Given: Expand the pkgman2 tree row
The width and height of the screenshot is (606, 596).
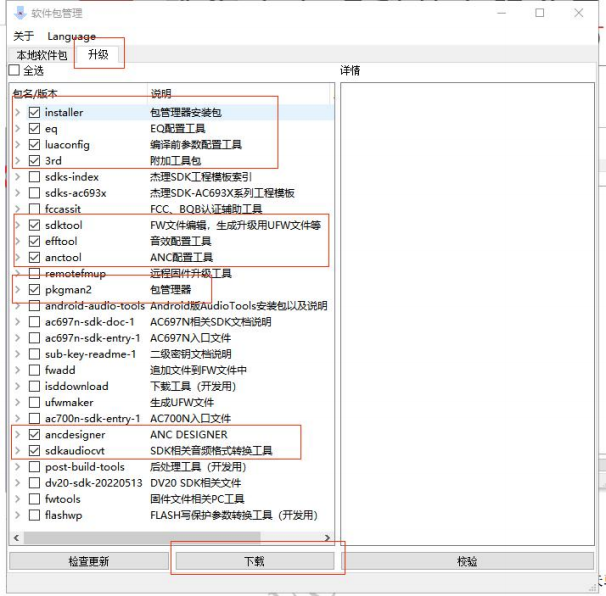Looking at the screenshot, I should point(17,289).
